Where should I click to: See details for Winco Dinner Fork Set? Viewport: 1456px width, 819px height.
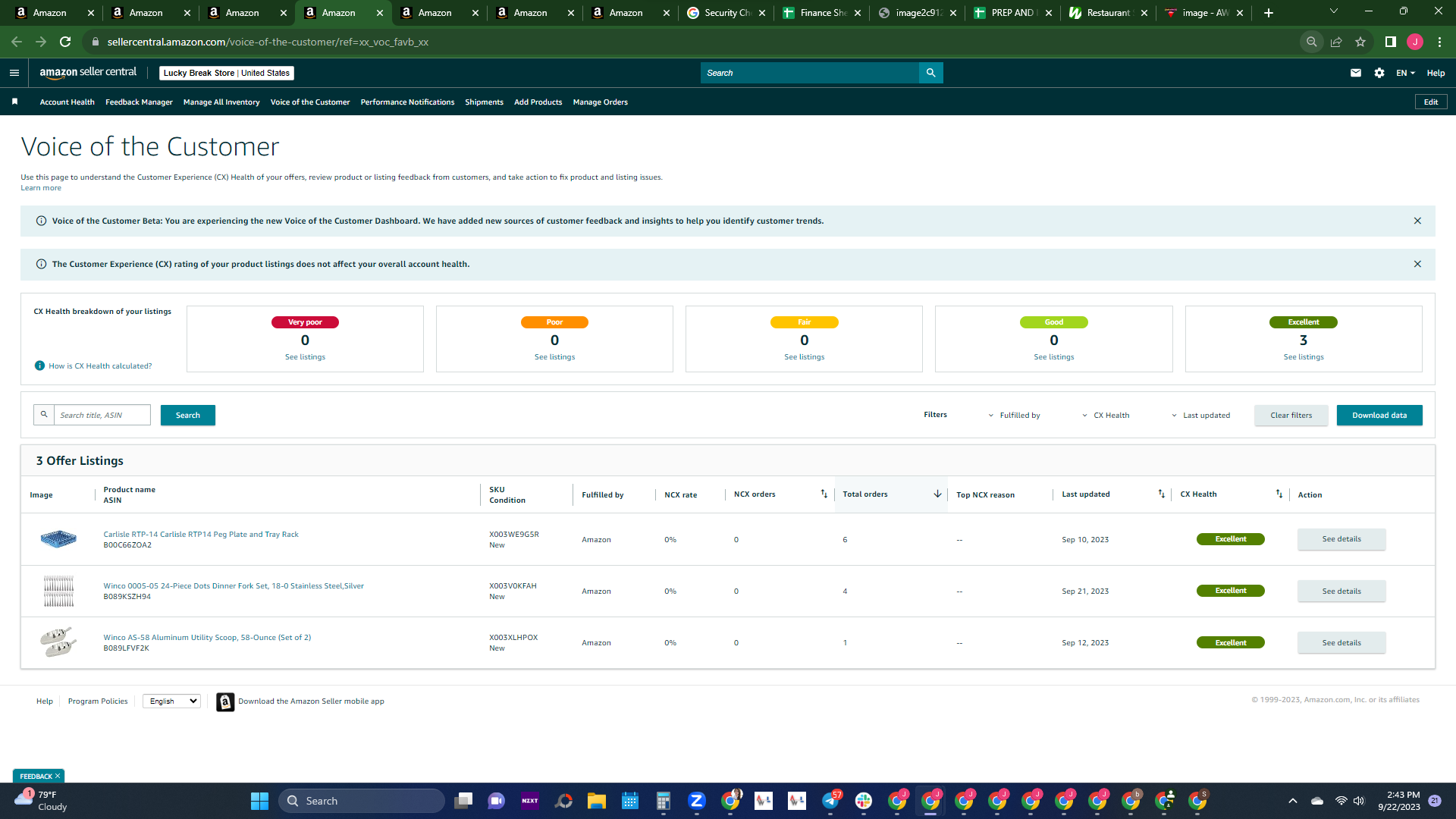click(x=1341, y=591)
